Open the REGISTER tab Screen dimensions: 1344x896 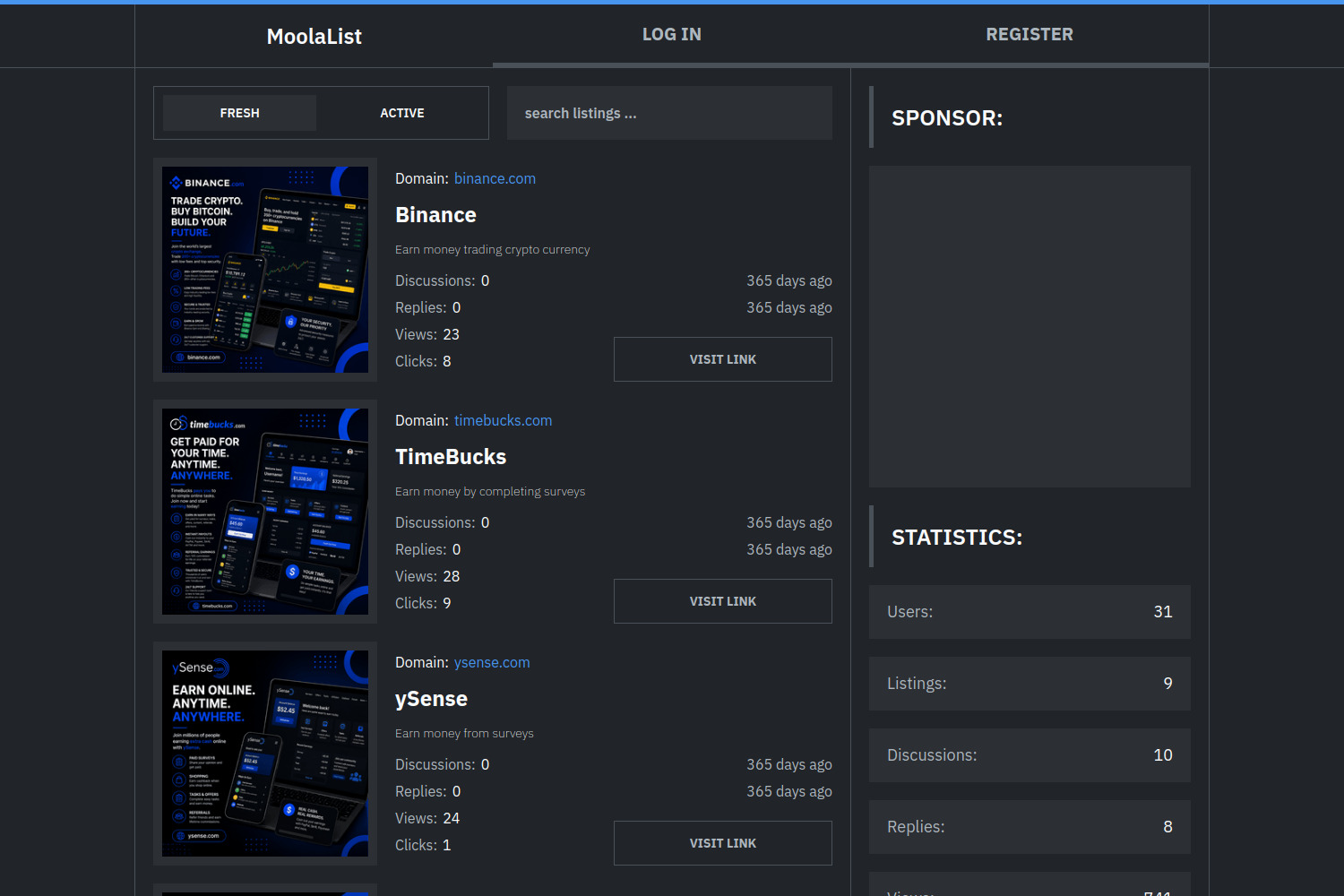coord(1030,34)
